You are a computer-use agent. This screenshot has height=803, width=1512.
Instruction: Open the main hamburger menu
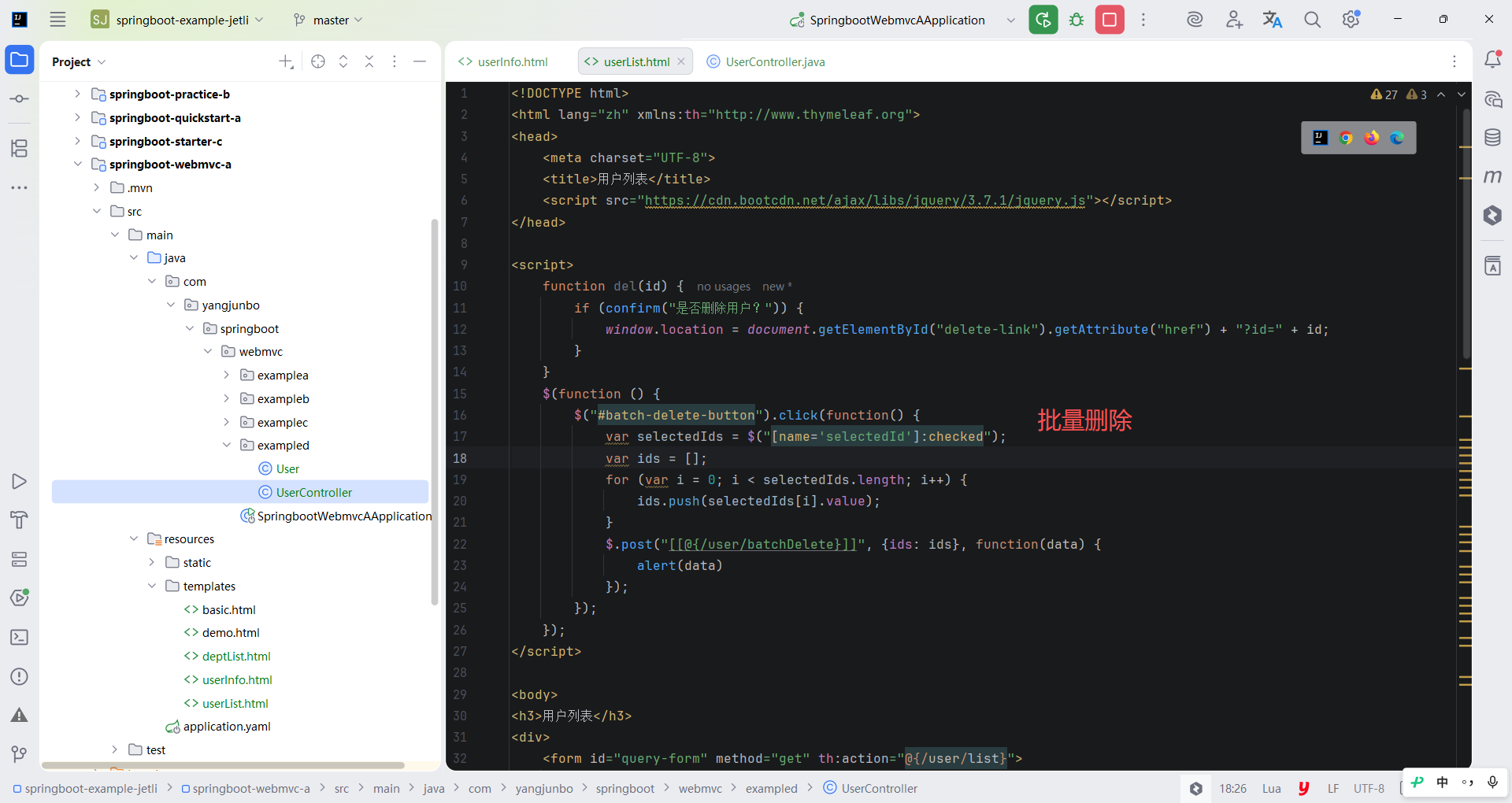(57, 20)
